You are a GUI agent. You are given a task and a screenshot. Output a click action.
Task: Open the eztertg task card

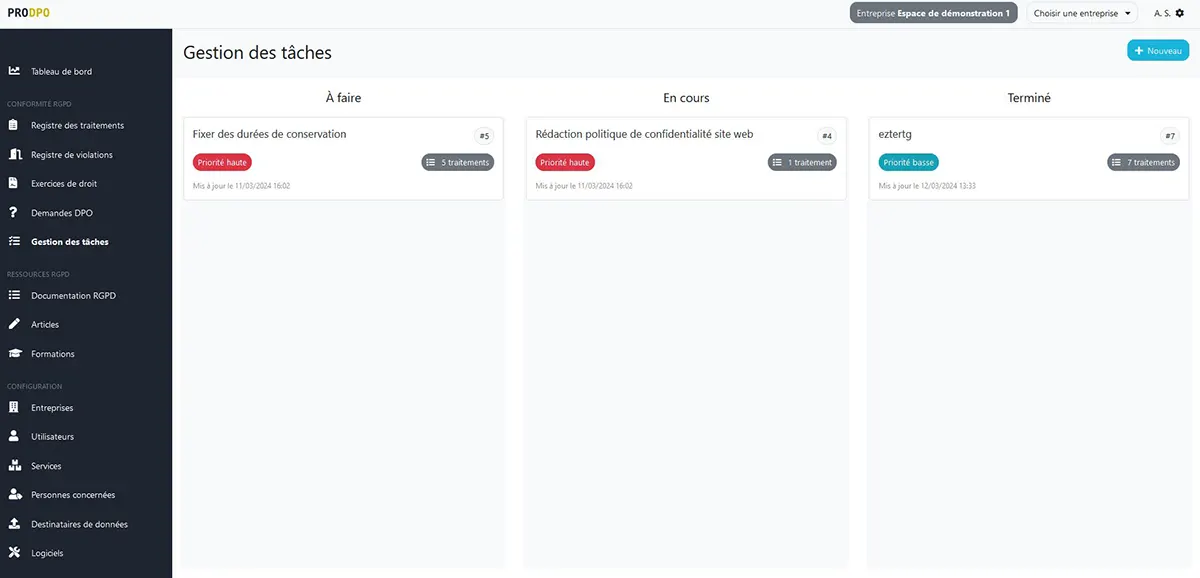click(x=1029, y=159)
